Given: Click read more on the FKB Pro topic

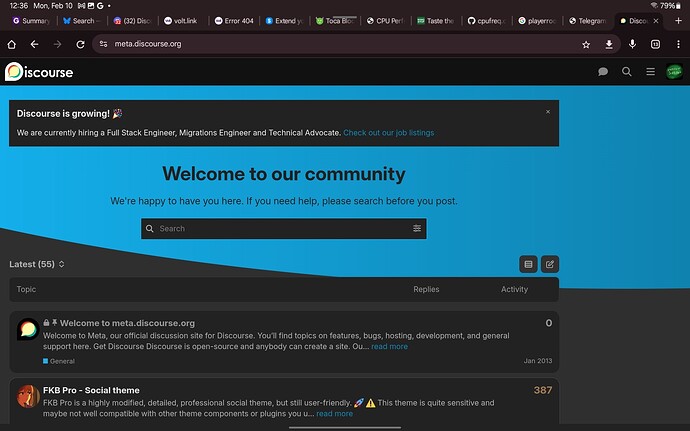Looking at the screenshot, I should (x=334, y=414).
